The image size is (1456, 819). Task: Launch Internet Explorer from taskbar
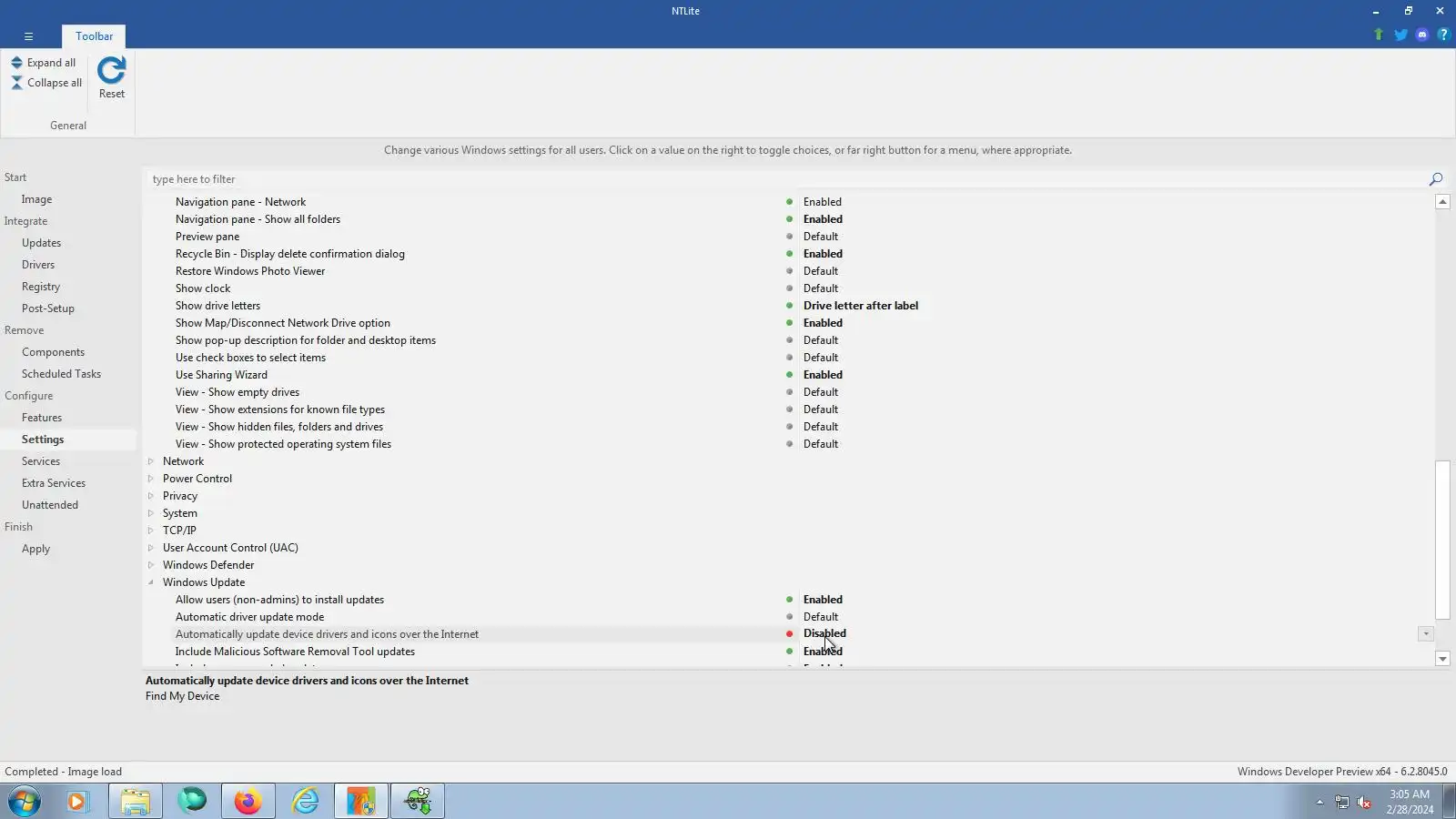click(x=305, y=802)
